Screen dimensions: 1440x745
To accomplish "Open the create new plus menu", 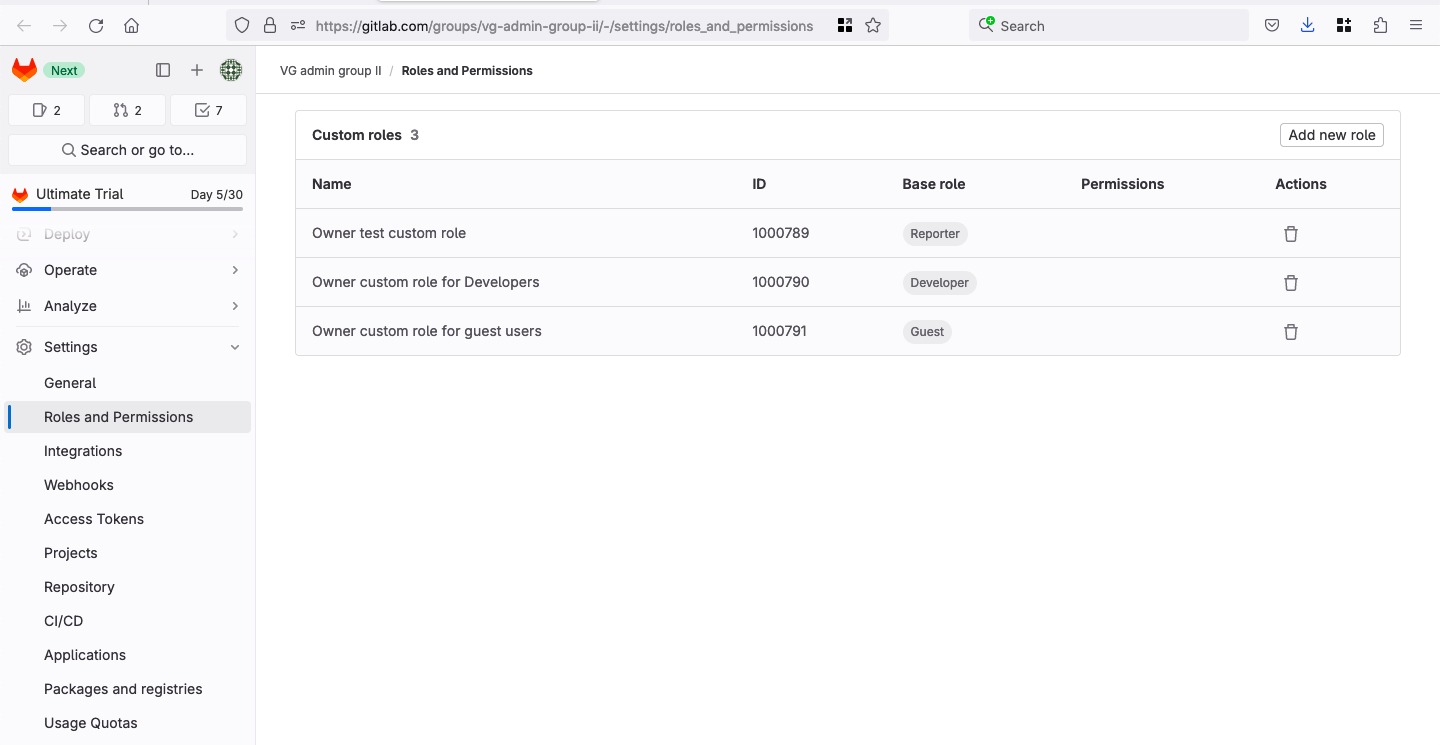I will pos(197,70).
